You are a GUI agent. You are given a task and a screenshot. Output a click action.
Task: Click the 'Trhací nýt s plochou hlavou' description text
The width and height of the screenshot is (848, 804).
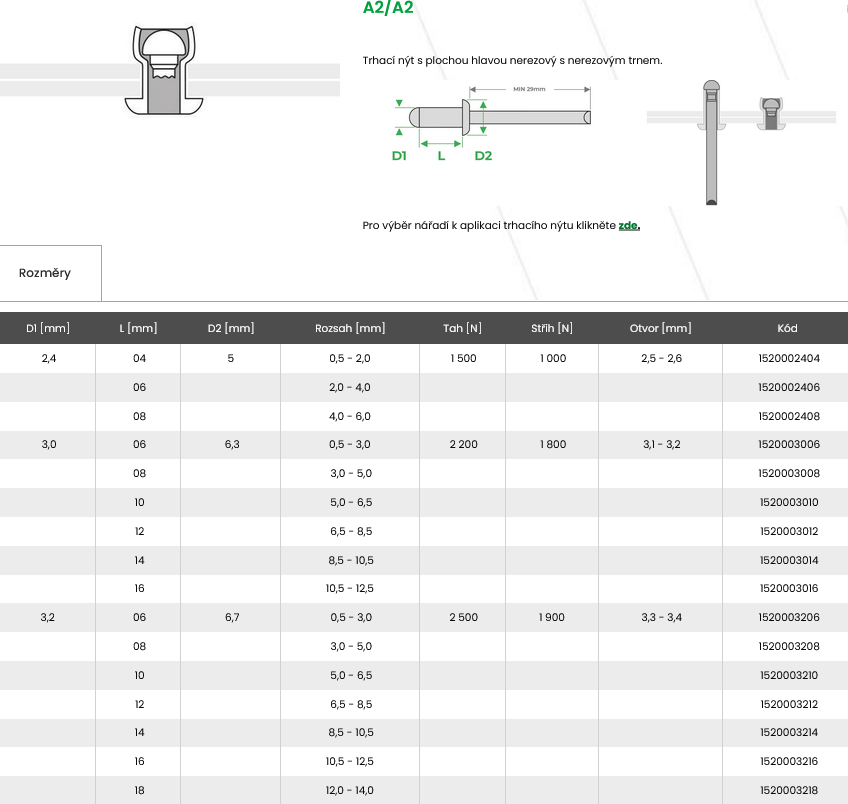512,61
